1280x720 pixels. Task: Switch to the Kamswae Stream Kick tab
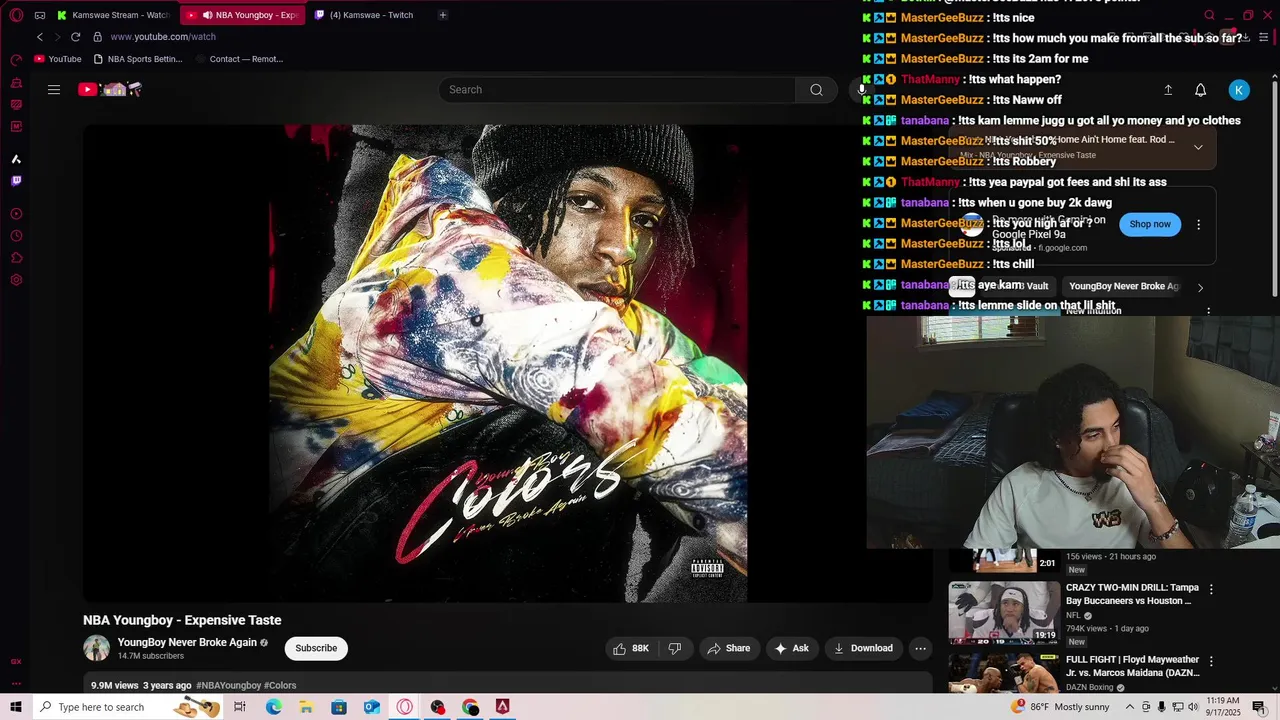[x=113, y=15]
